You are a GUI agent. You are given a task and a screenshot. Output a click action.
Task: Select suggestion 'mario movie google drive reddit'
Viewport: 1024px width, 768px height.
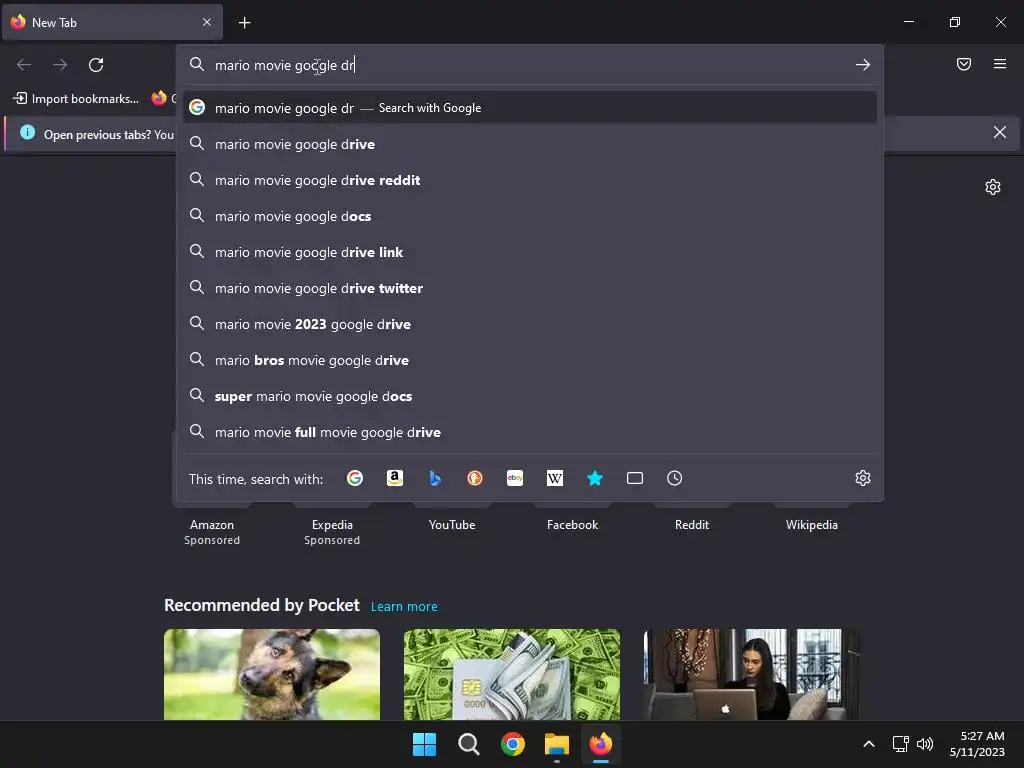(x=530, y=180)
